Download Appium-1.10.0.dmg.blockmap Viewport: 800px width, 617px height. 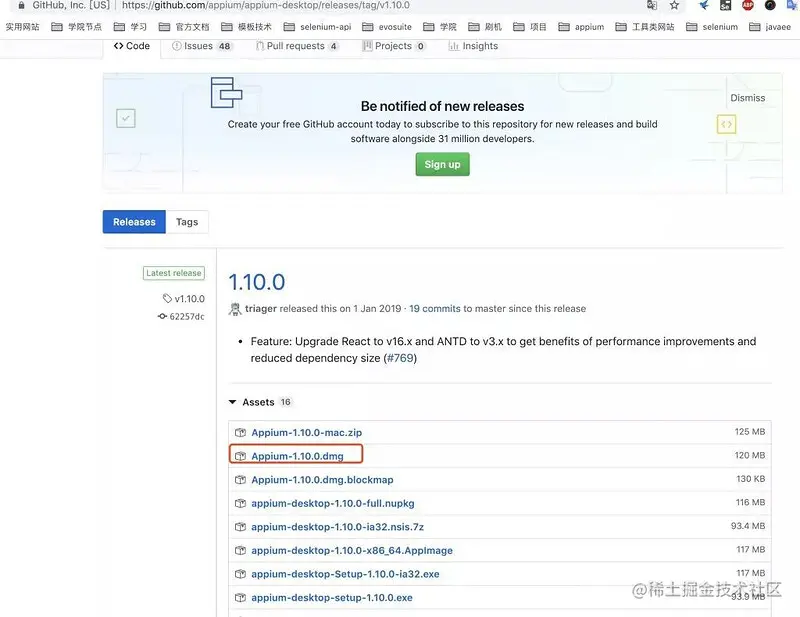point(322,480)
